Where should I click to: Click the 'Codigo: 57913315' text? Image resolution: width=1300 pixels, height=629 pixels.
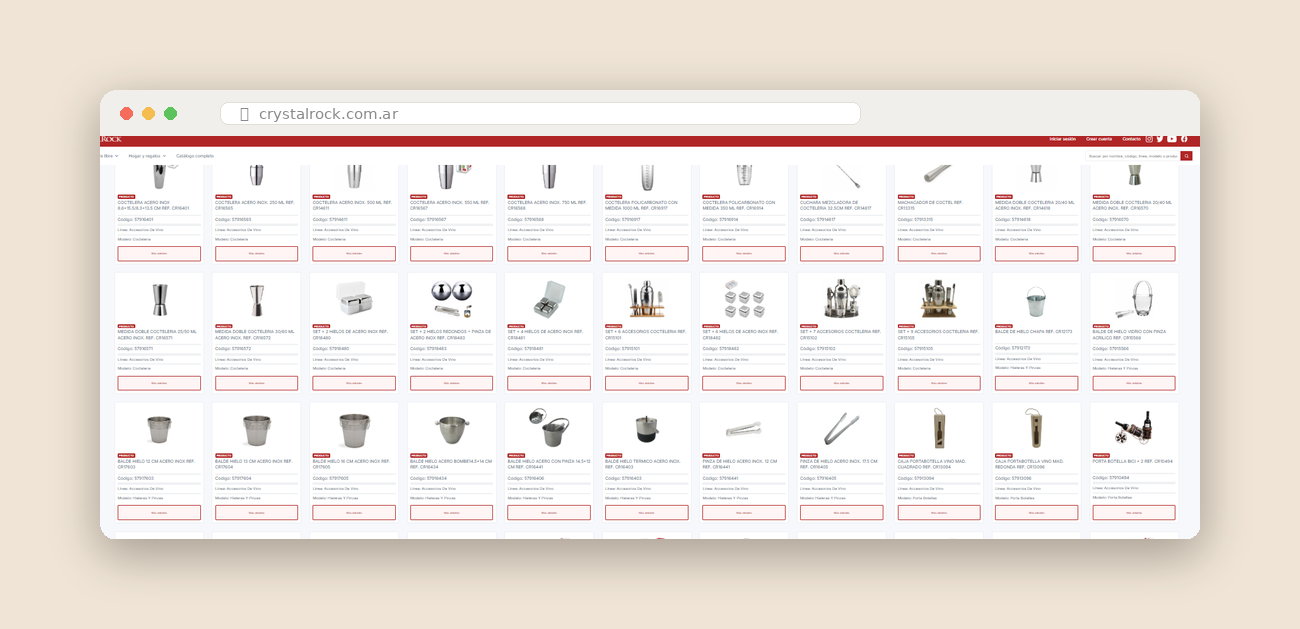point(915,219)
